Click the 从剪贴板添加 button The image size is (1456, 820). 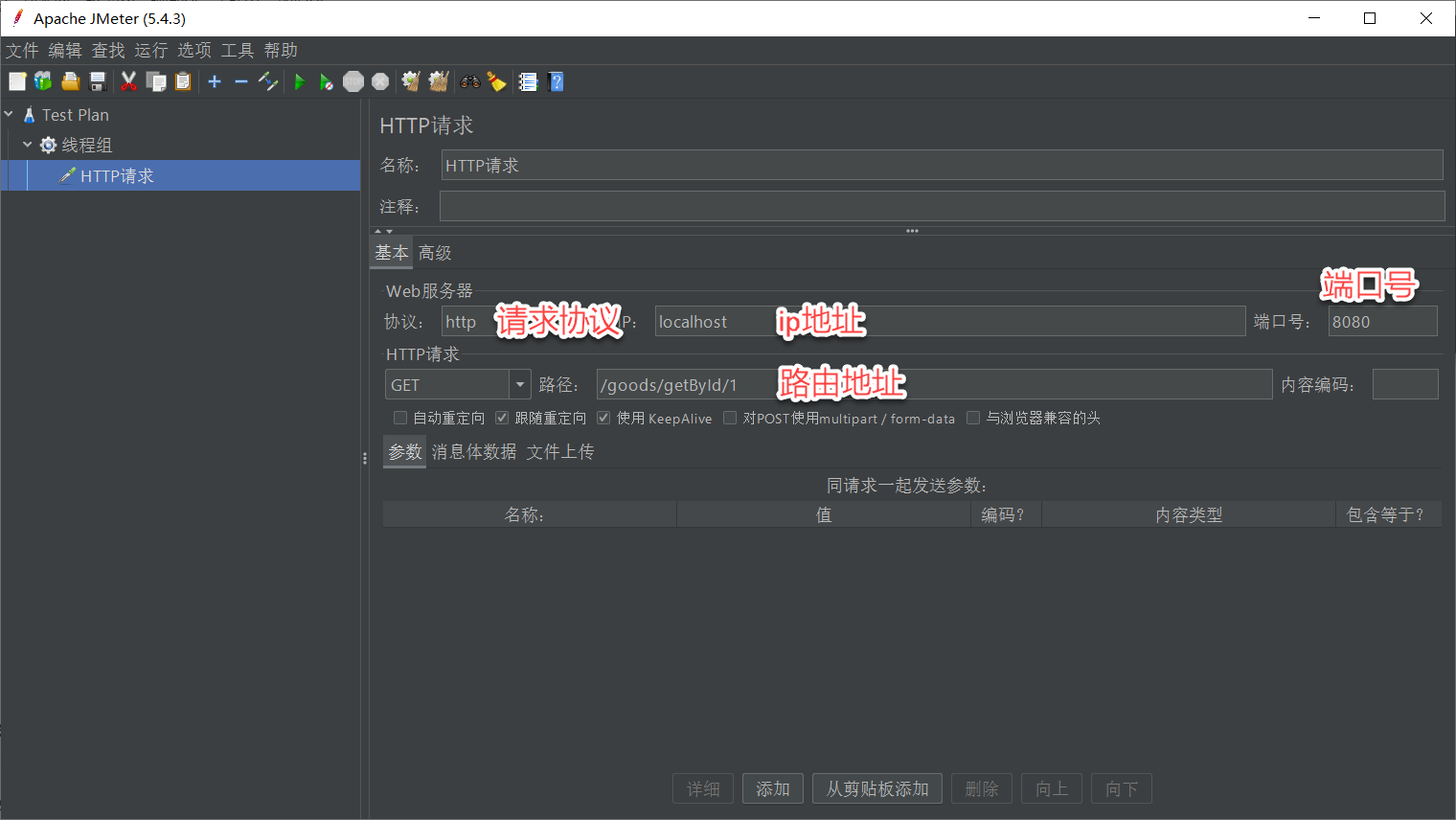tap(877, 789)
